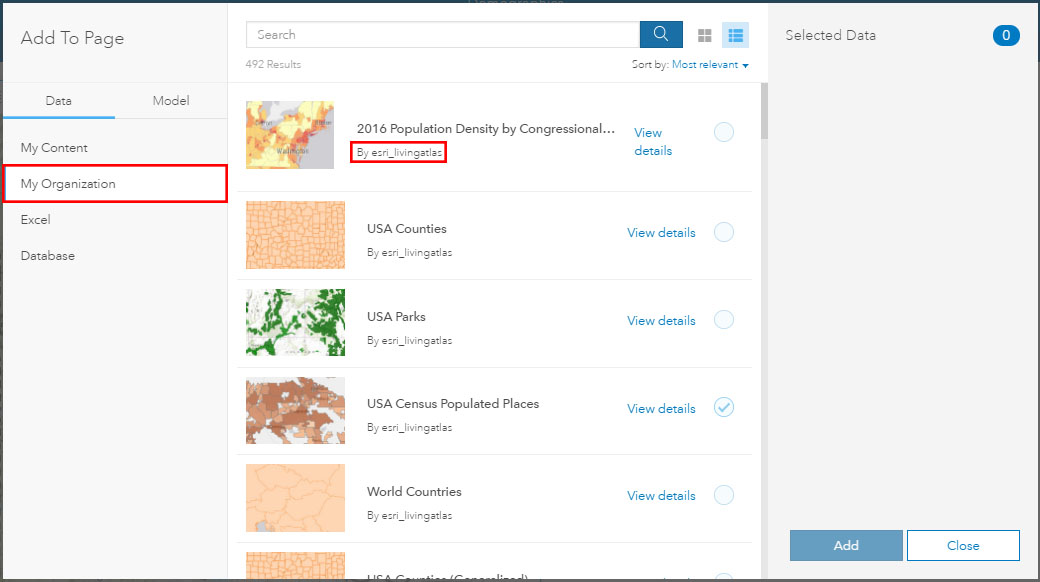Click the magnifying glass search button
This screenshot has height=582, width=1040.
(661, 34)
